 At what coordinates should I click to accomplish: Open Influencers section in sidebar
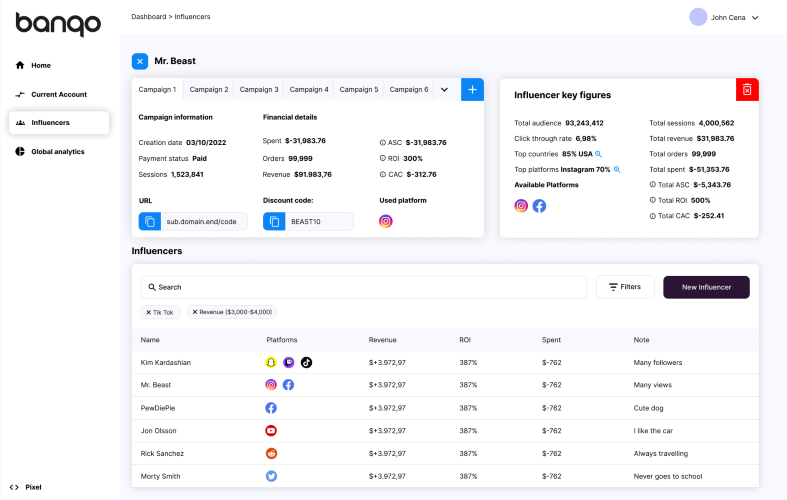[x=59, y=122]
